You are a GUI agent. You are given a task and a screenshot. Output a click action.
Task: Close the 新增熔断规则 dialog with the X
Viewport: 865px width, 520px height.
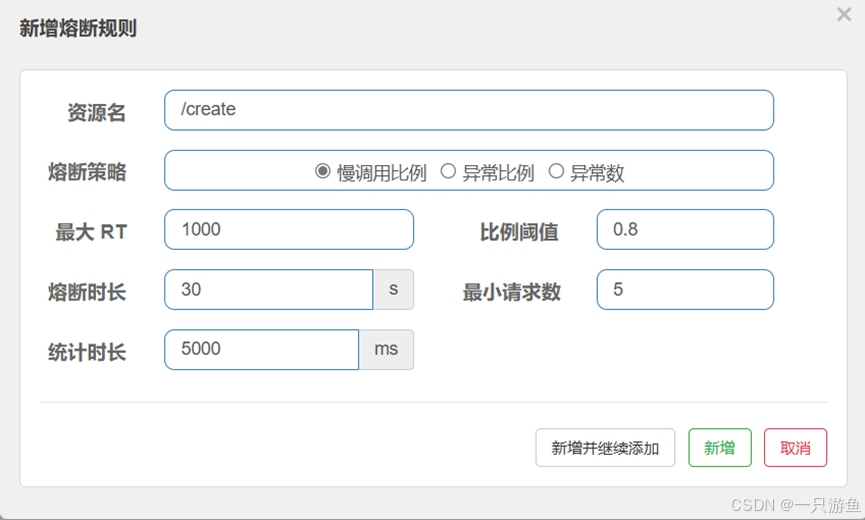coord(844,14)
